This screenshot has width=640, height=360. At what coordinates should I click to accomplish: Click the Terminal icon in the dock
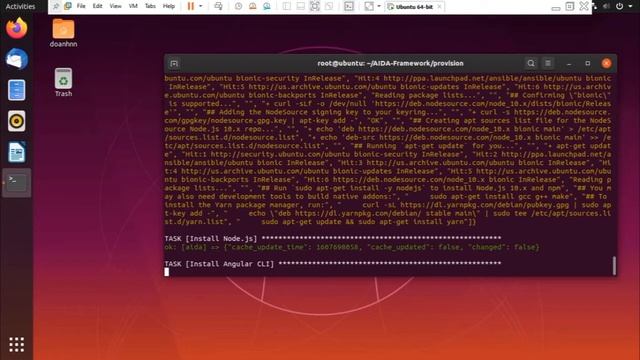17,183
